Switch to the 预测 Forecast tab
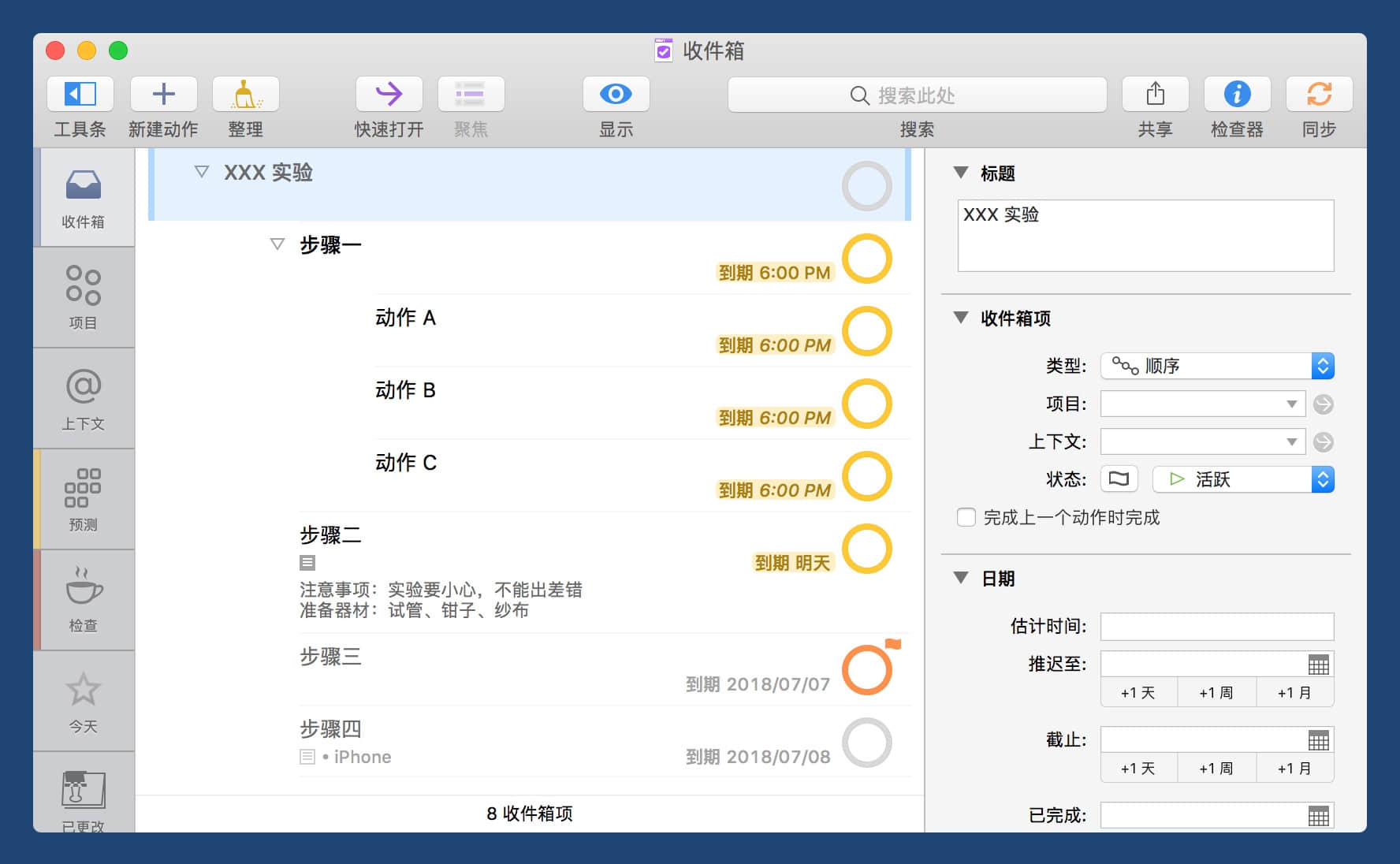Screen dimensions: 1400x864 pos(84,498)
